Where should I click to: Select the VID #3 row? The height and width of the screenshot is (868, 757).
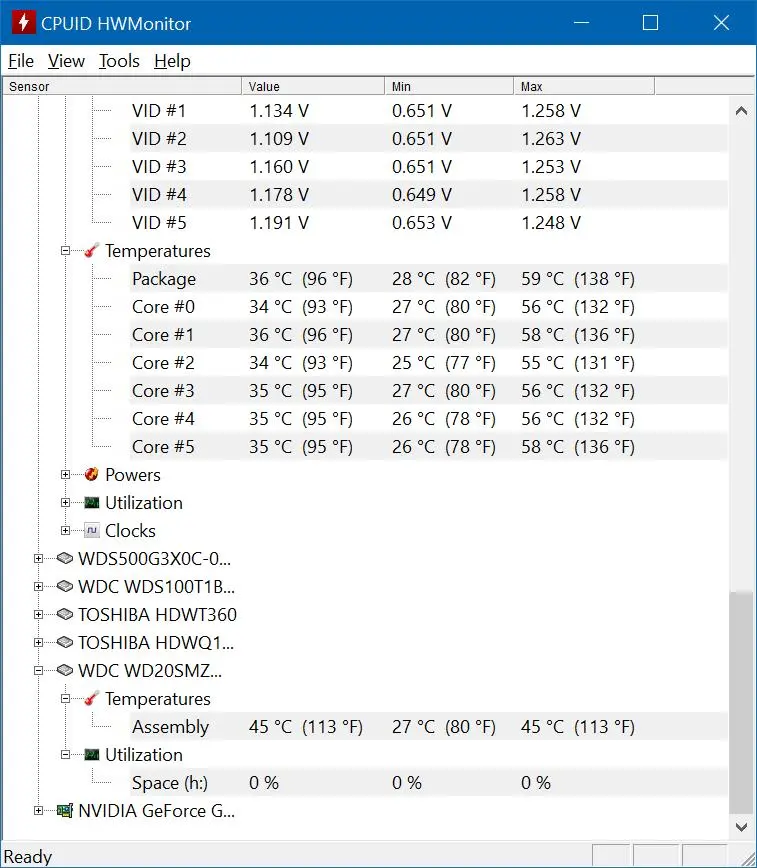tap(429, 167)
